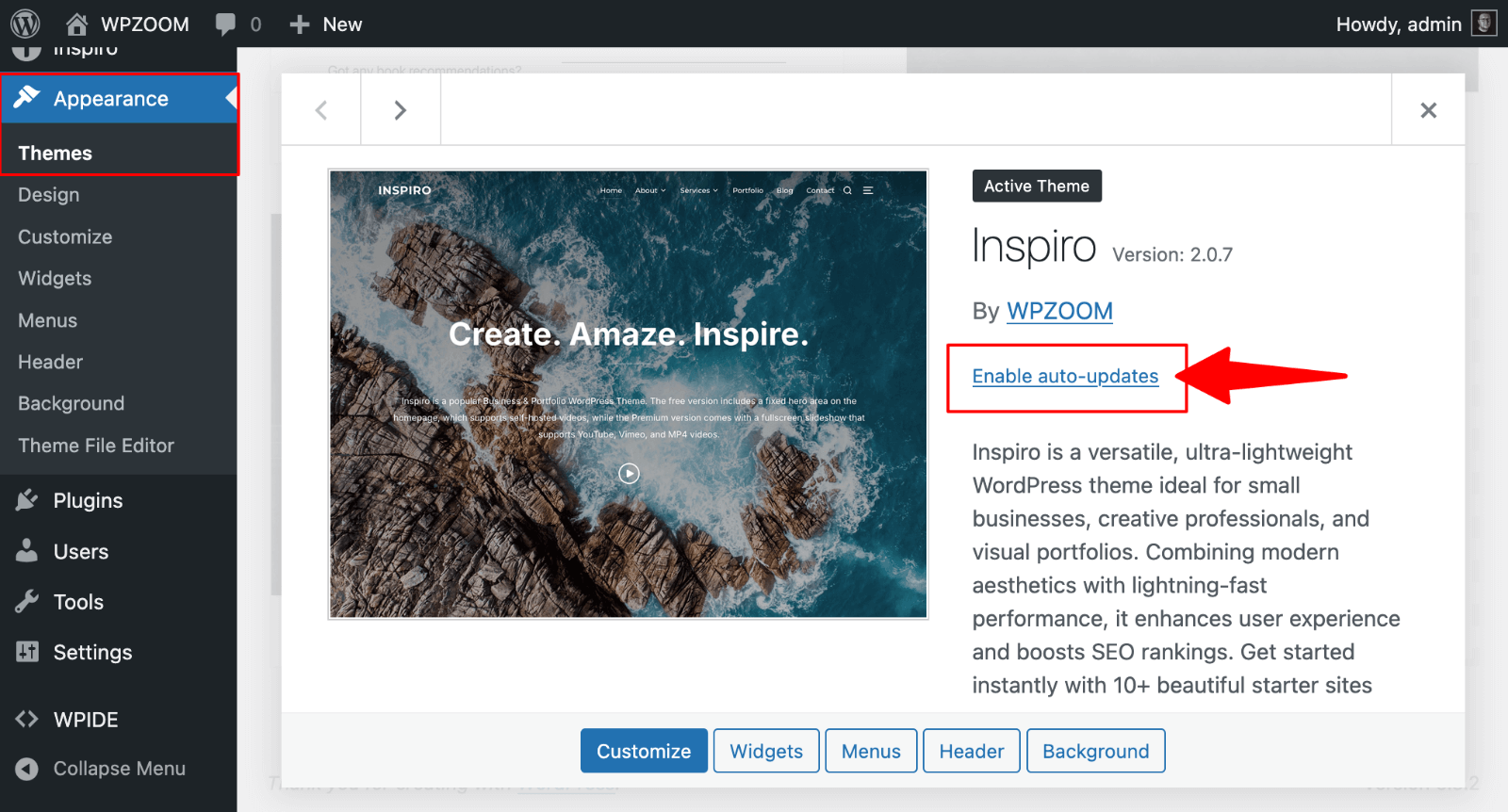This screenshot has width=1508, height=812.
Task: Click the admin avatar icon
Action: pyautogui.click(x=1483, y=24)
